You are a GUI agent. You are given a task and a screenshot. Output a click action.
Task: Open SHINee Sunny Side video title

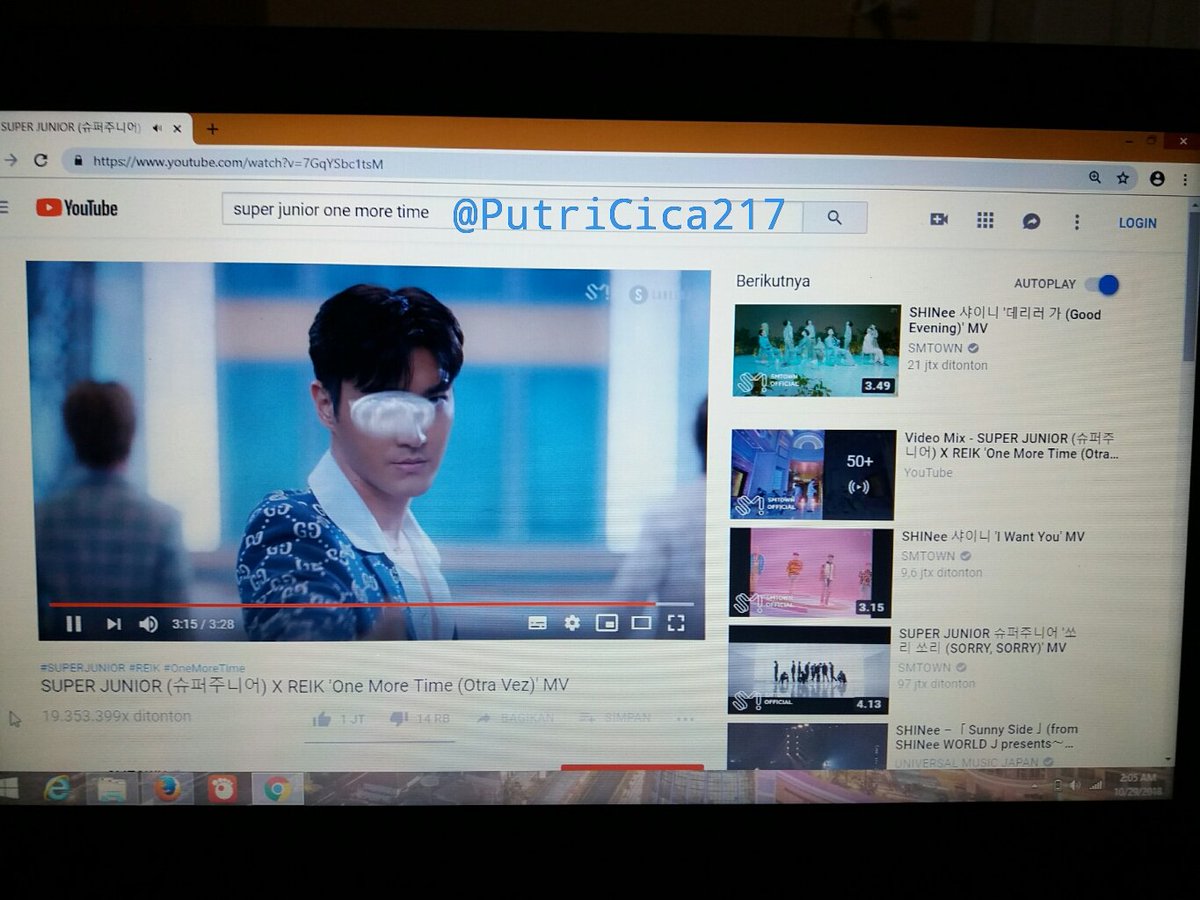(x=987, y=737)
